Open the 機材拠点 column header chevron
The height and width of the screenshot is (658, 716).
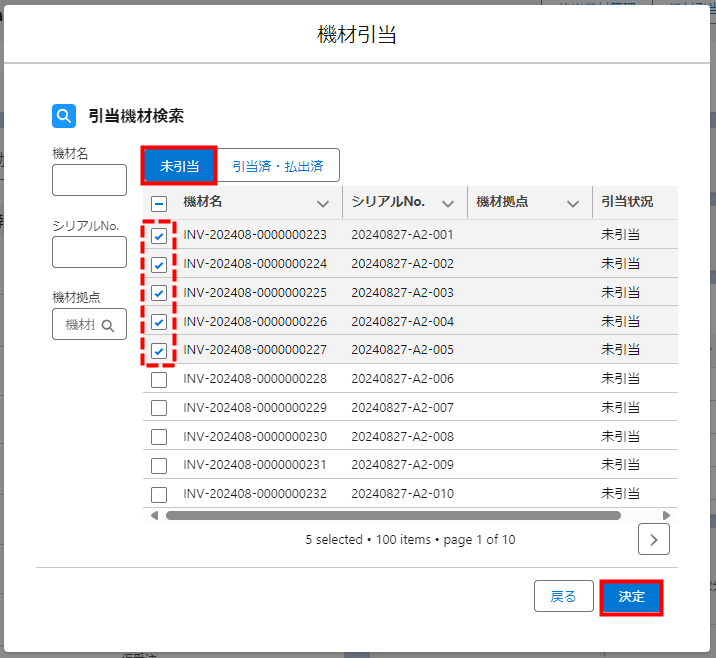pos(573,203)
